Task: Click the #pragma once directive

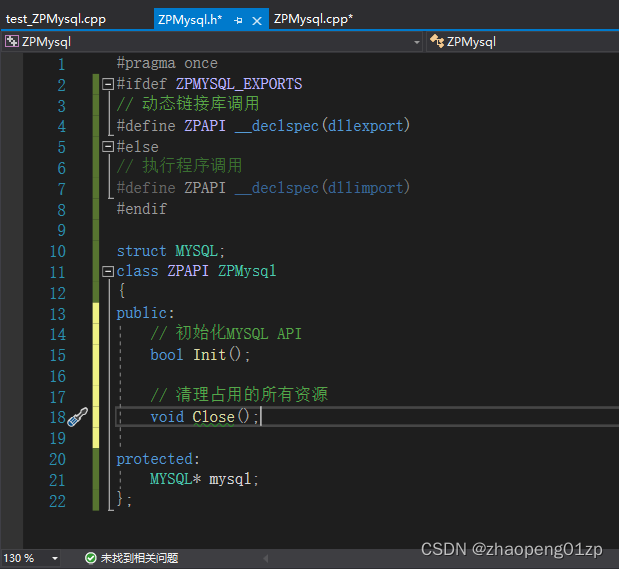Action: click(167, 63)
